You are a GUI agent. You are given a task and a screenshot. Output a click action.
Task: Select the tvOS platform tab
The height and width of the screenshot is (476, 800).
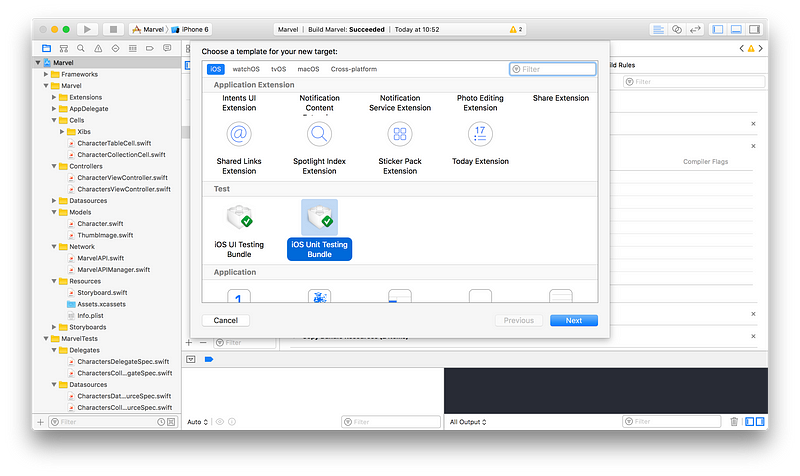tap(279, 69)
